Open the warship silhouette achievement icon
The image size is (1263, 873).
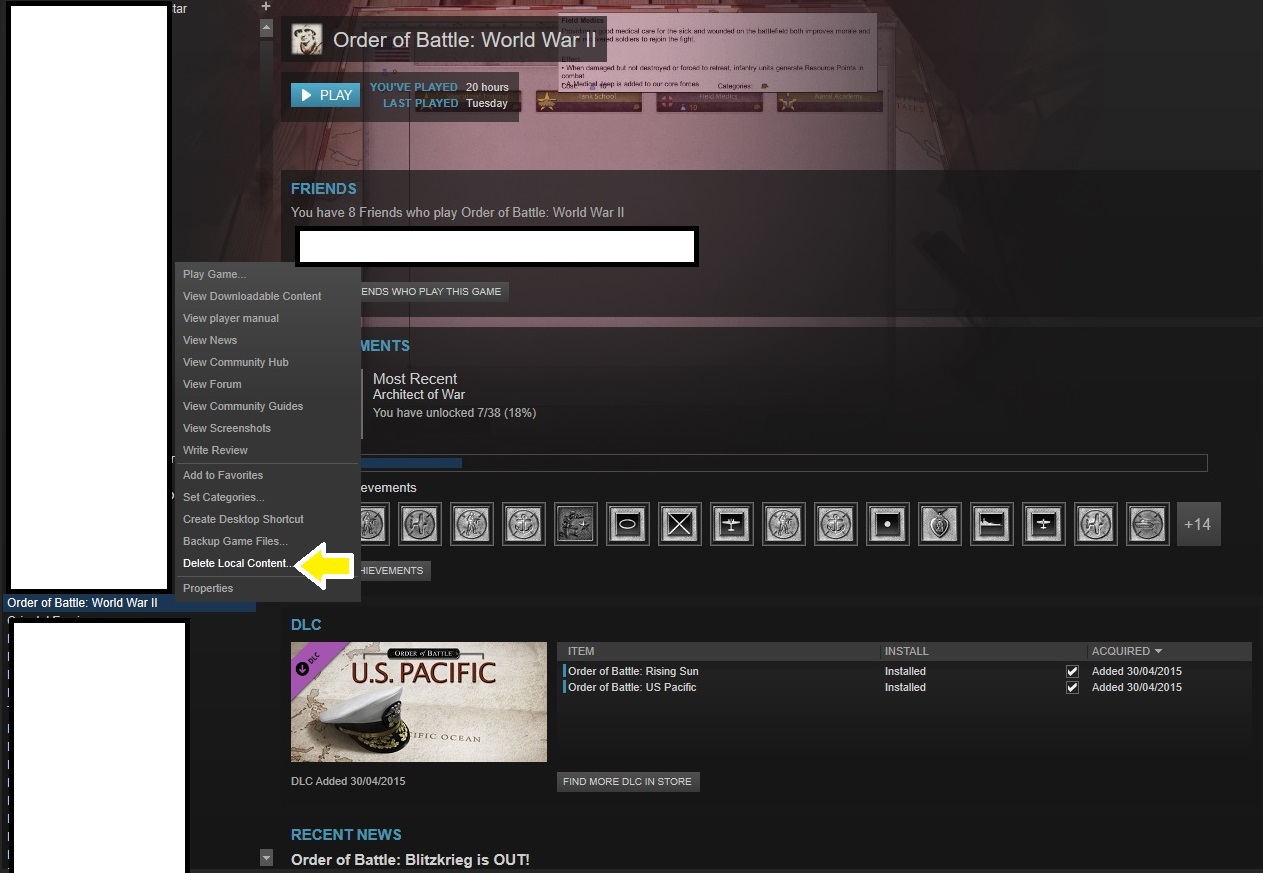[x=992, y=524]
